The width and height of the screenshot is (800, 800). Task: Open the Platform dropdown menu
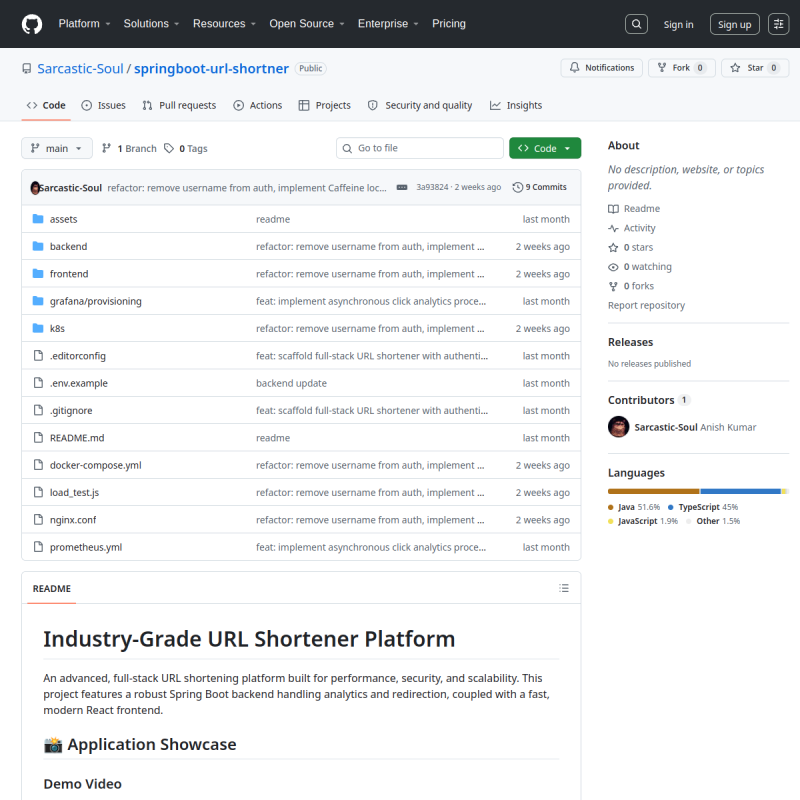point(84,23)
